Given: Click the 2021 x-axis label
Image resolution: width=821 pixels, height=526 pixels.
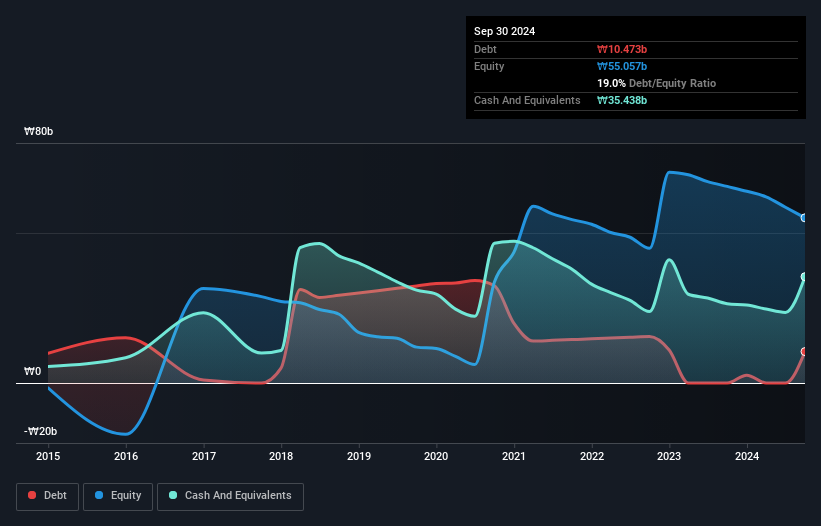Looking at the screenshot, I should tap(514, 456).
